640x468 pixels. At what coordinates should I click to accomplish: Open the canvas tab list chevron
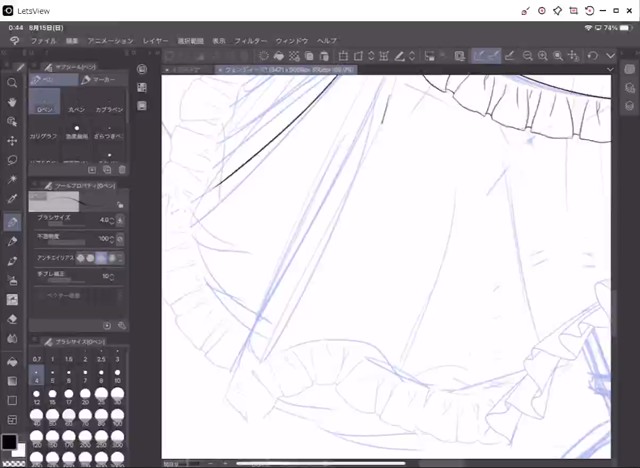click(610, 69)
